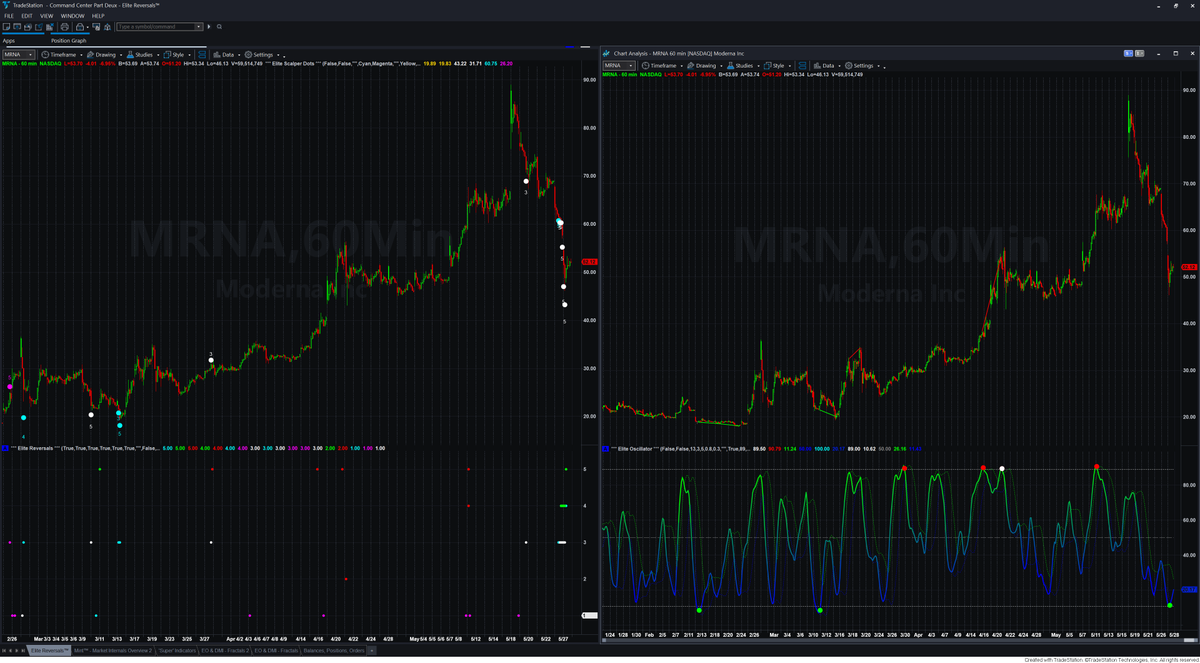
Task: Click Timeframe in left chart toolbar
Action: pos(58,54)
